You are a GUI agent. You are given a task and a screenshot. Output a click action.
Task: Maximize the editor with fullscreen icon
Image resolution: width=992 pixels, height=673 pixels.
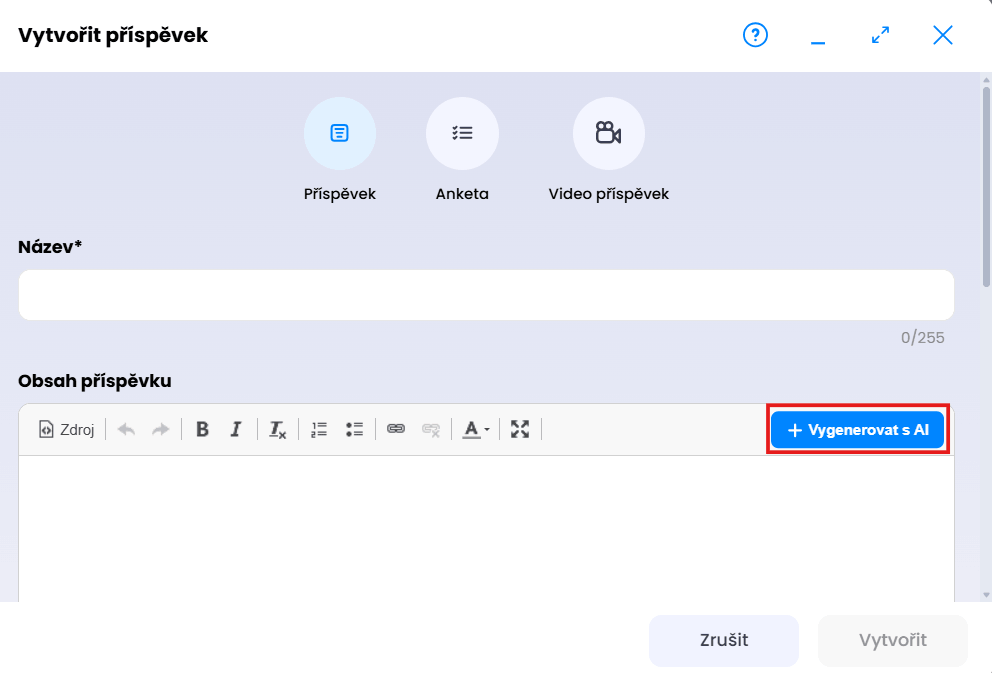[x=520, y=430]
